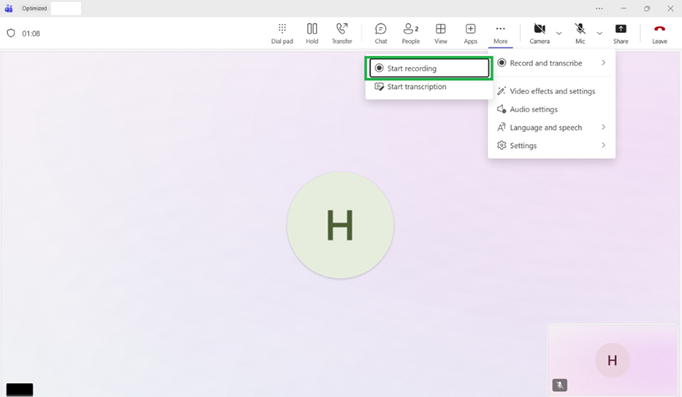Expand the Camera options dropdown arrow
682x397 pixels.
(x=559, y=33)
